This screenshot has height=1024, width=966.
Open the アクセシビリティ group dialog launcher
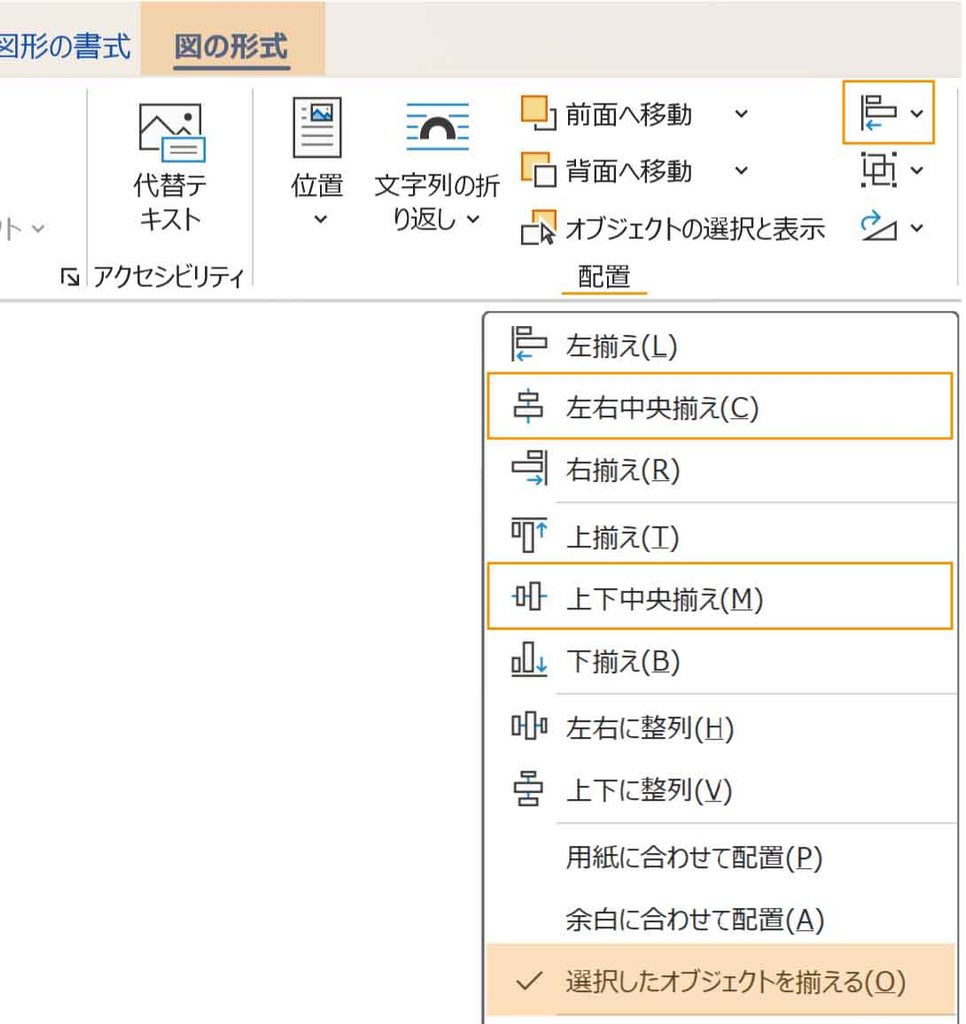(70, 278)
